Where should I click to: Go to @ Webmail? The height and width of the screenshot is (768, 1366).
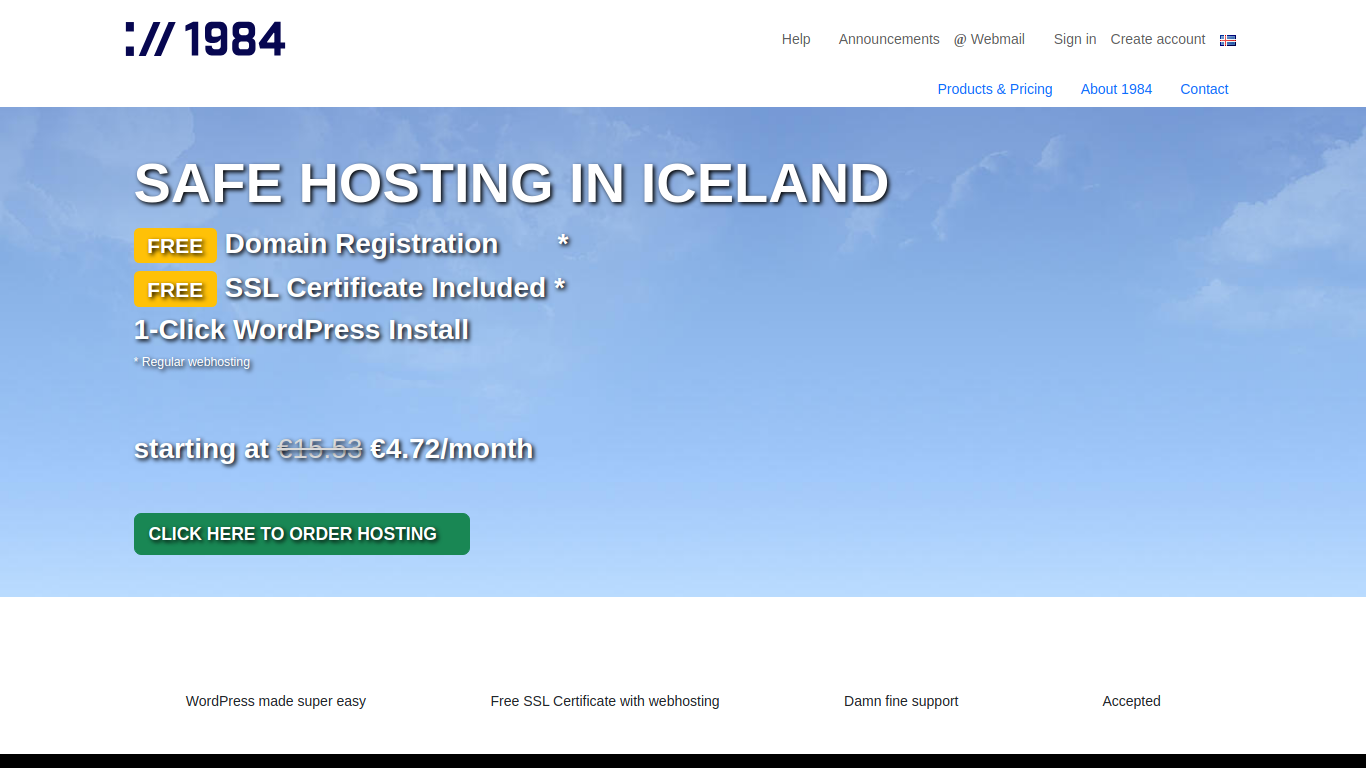pyautogui.click(x=989, y=39)
